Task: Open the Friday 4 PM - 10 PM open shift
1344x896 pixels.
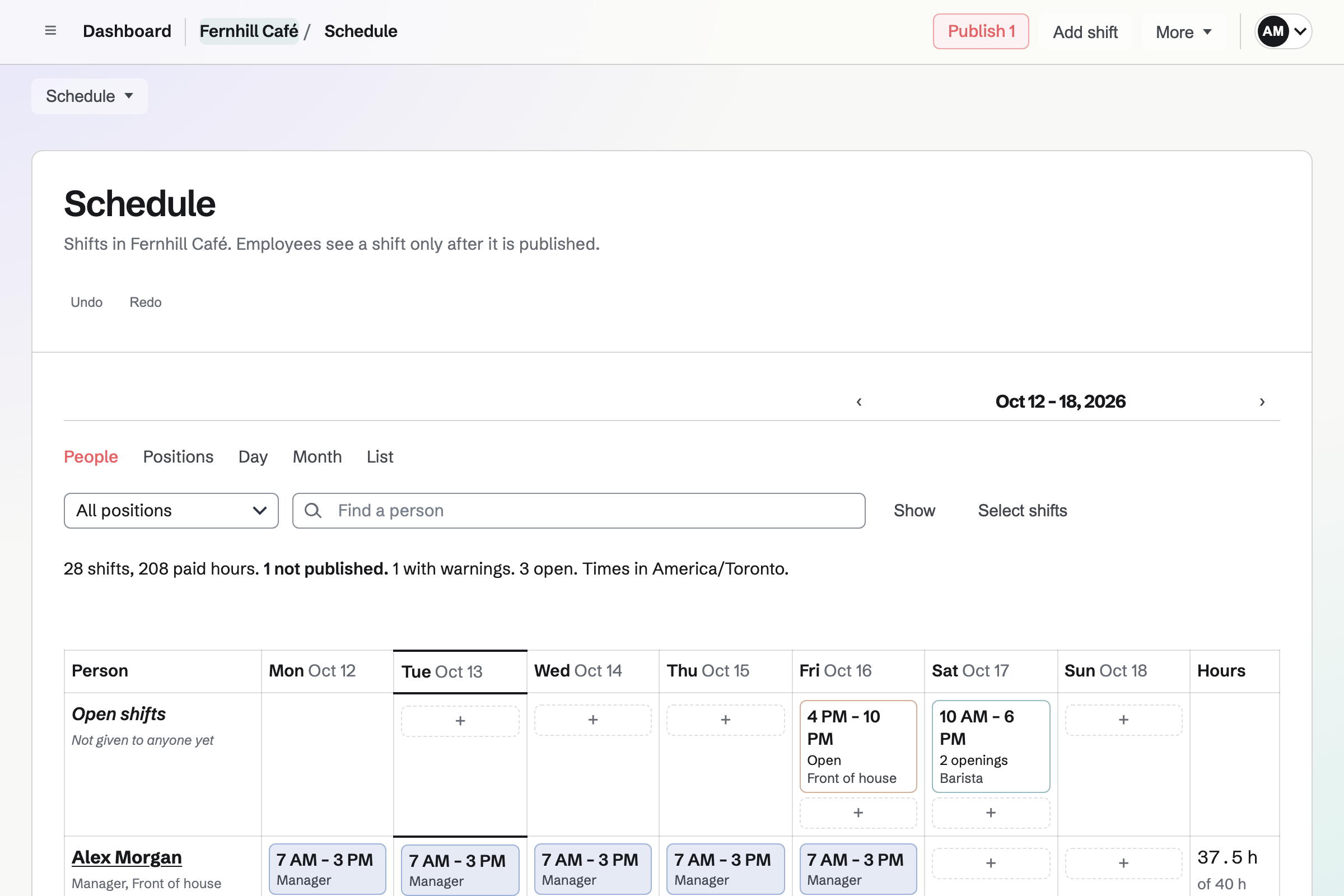Action: click(x=858, y=746)
